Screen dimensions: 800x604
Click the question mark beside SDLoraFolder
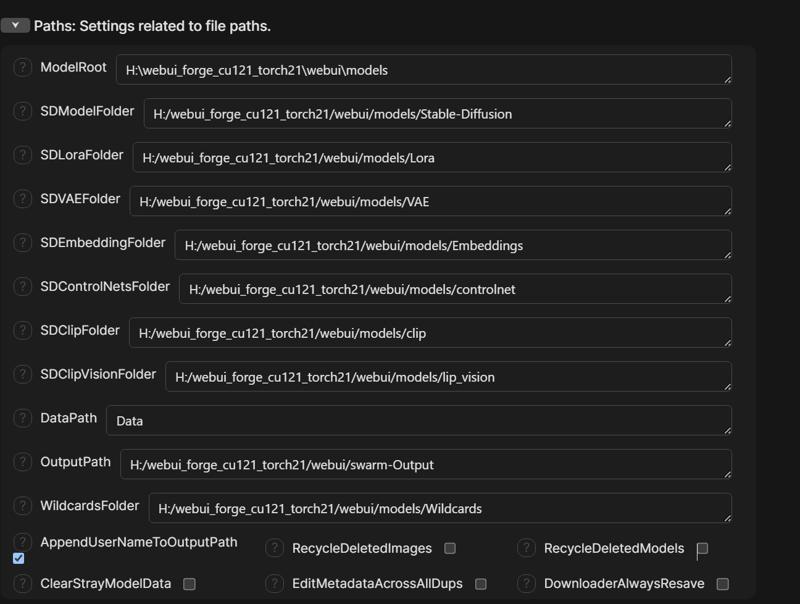(x=22, y=155)
